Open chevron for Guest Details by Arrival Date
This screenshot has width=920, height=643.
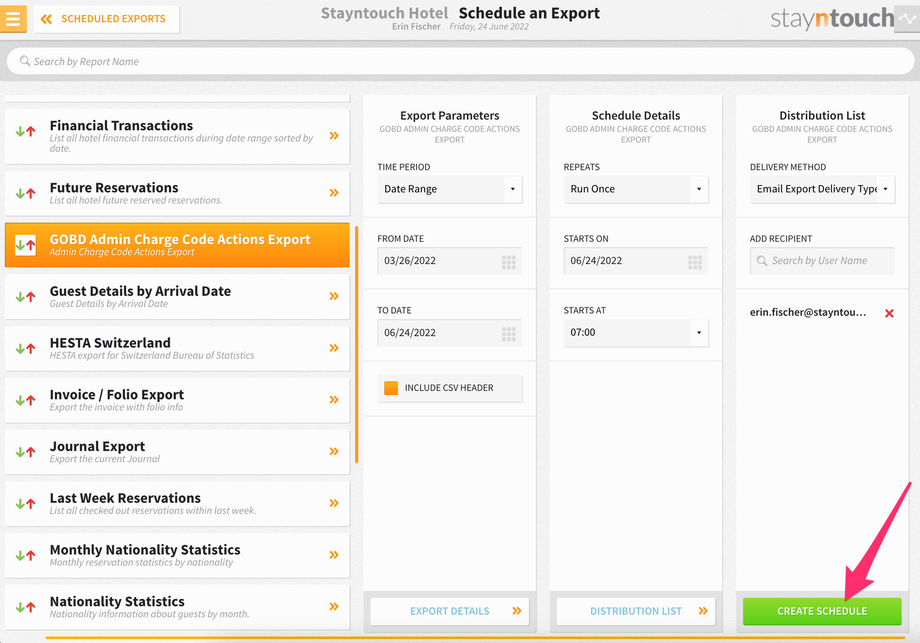pyautogui.click(x=334, y=296)
